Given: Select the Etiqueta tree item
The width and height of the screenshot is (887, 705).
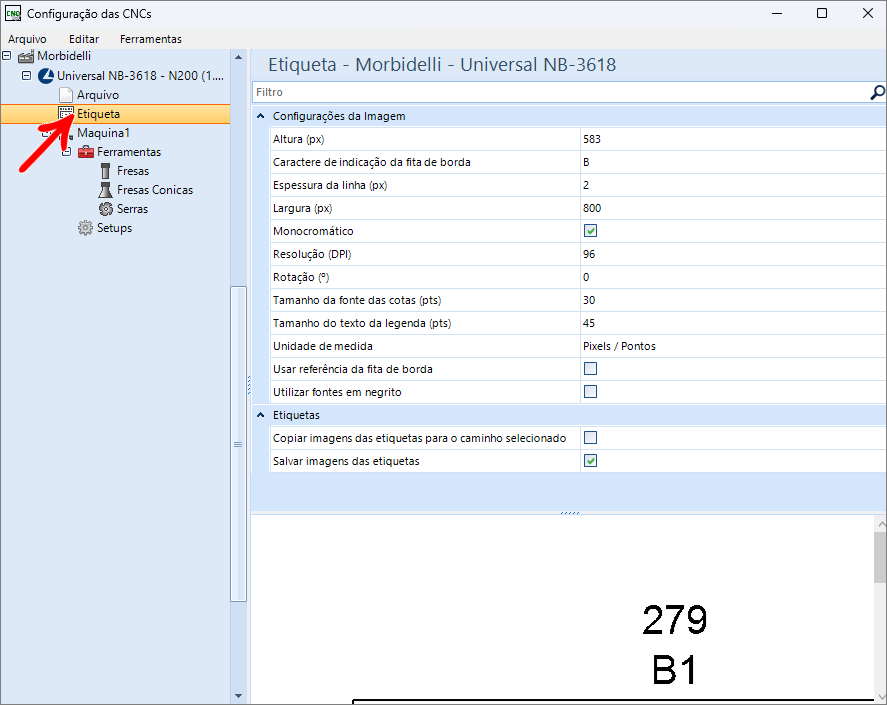Looking at the screenshot, I should pos(98,114).
